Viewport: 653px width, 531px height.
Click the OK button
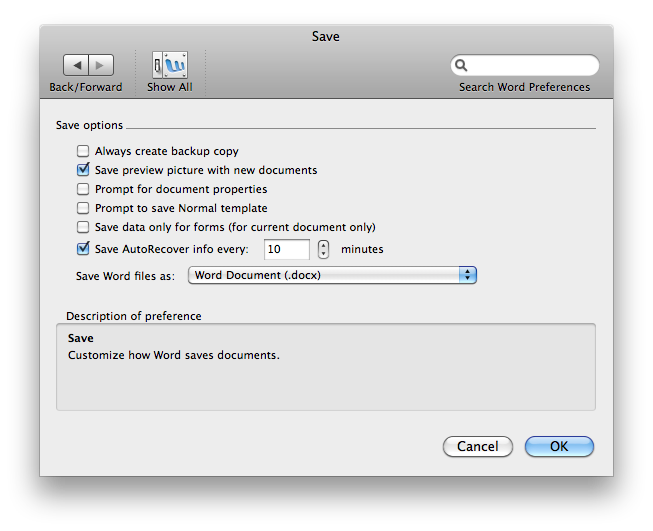559,446
